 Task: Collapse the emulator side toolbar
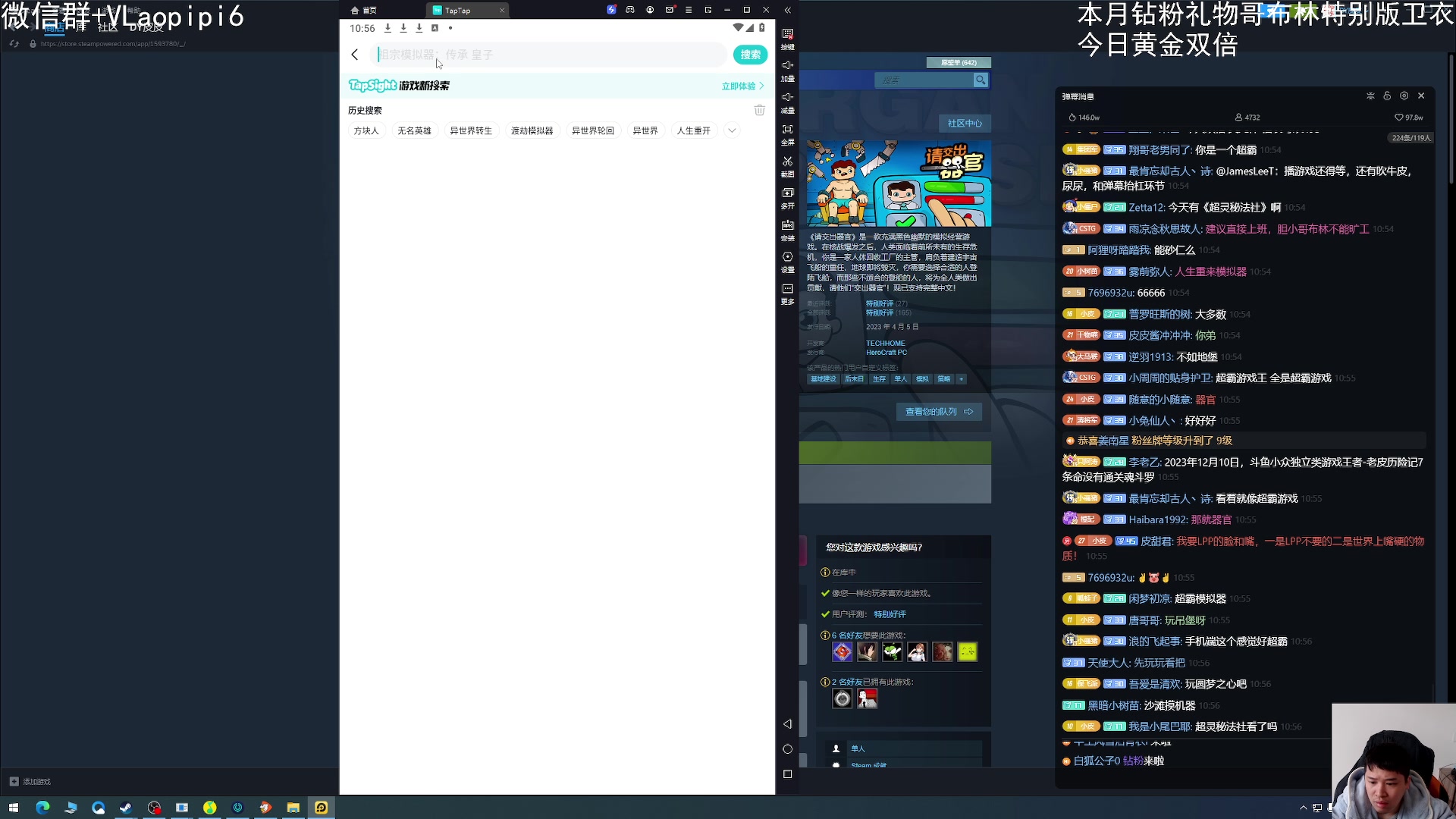pyautogui.click(x=788, y=10)
